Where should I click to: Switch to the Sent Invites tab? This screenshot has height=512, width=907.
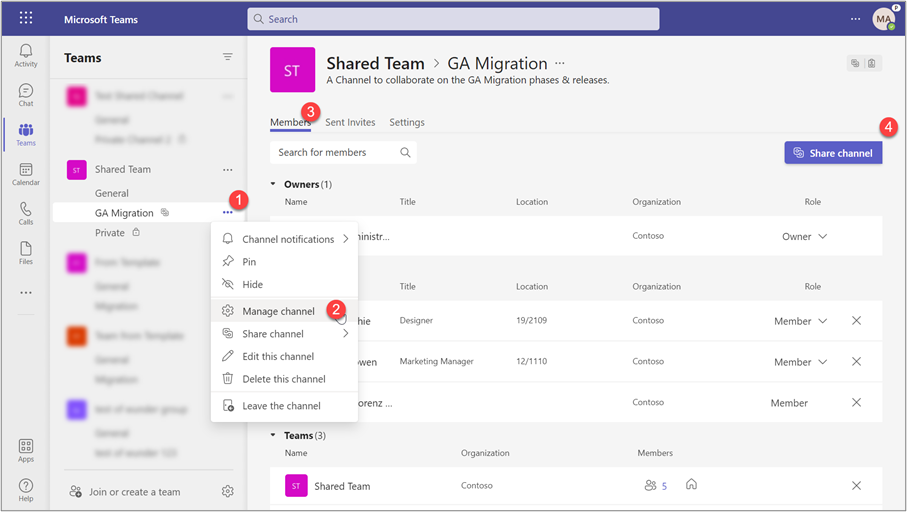pyautogui.click(x=350, y=122)
